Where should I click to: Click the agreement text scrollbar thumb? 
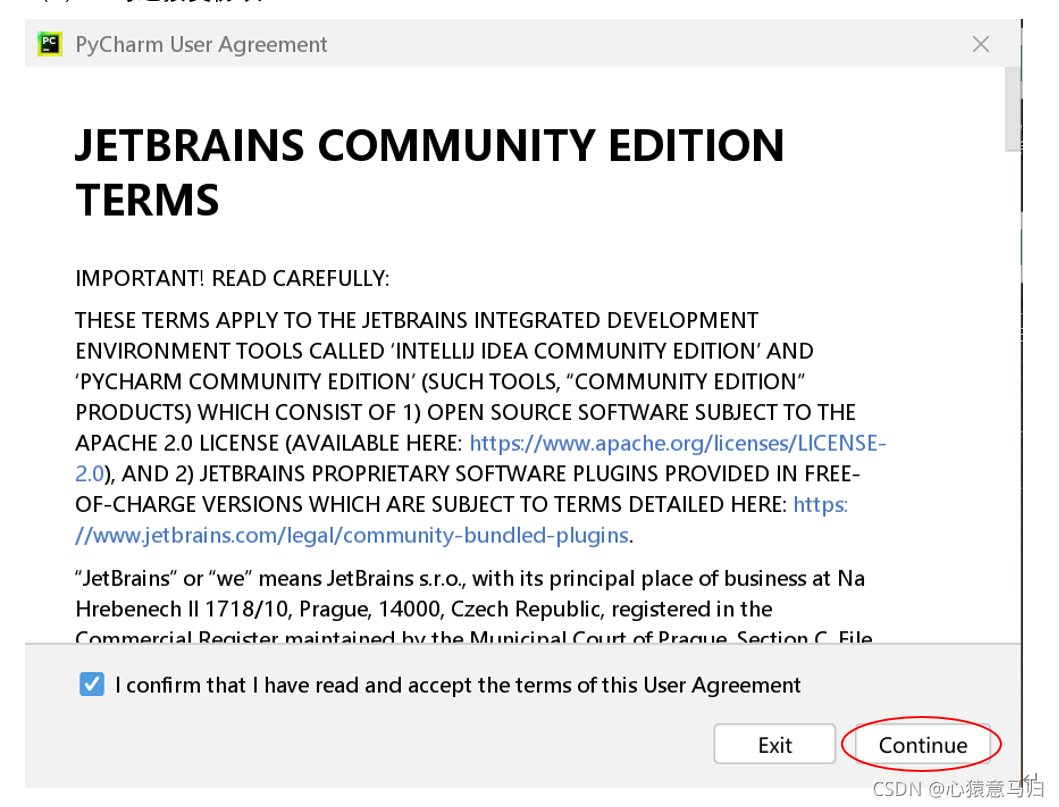(x=1012, y=109)
